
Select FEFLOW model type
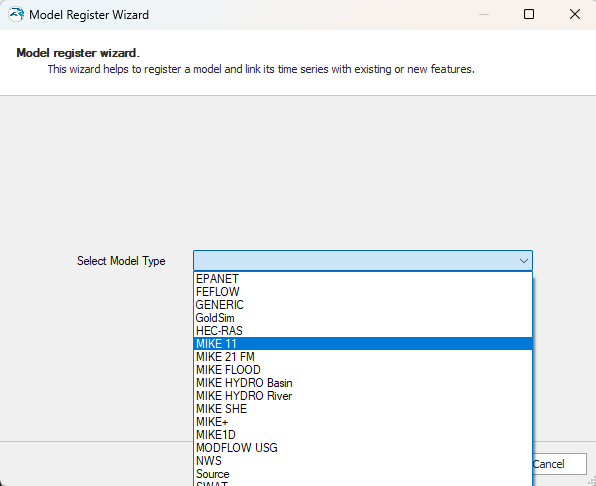363,292
